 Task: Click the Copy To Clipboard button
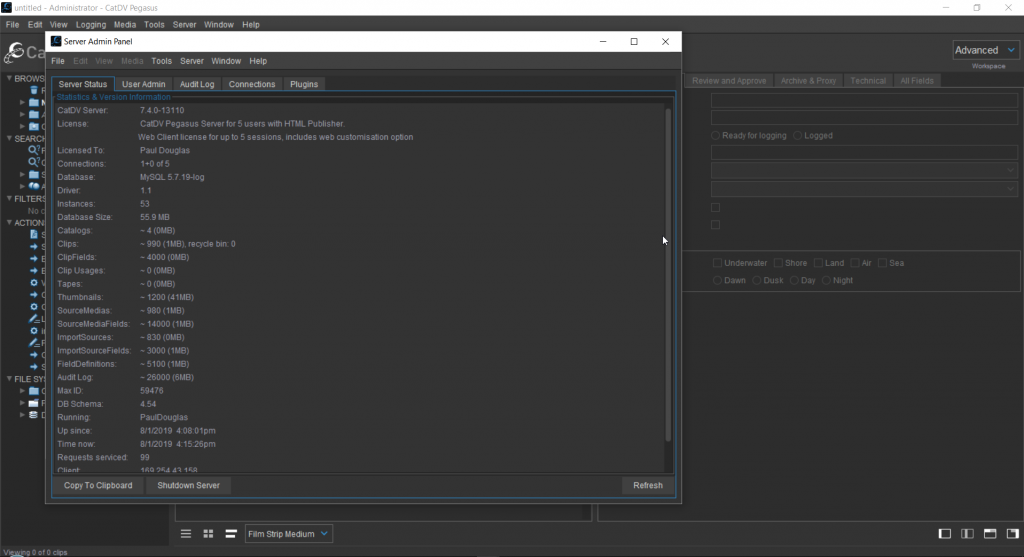click(98, 485)
